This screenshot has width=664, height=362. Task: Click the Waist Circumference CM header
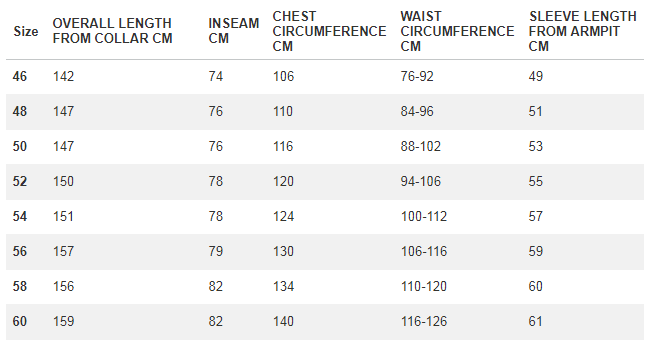[x=457, y=31]
